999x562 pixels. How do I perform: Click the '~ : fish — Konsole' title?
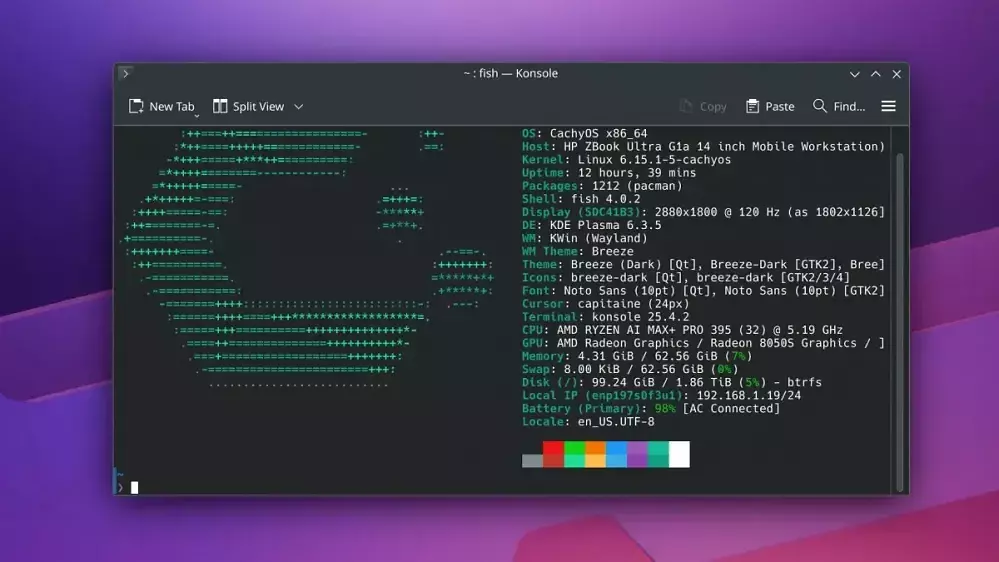click(510, 73)
